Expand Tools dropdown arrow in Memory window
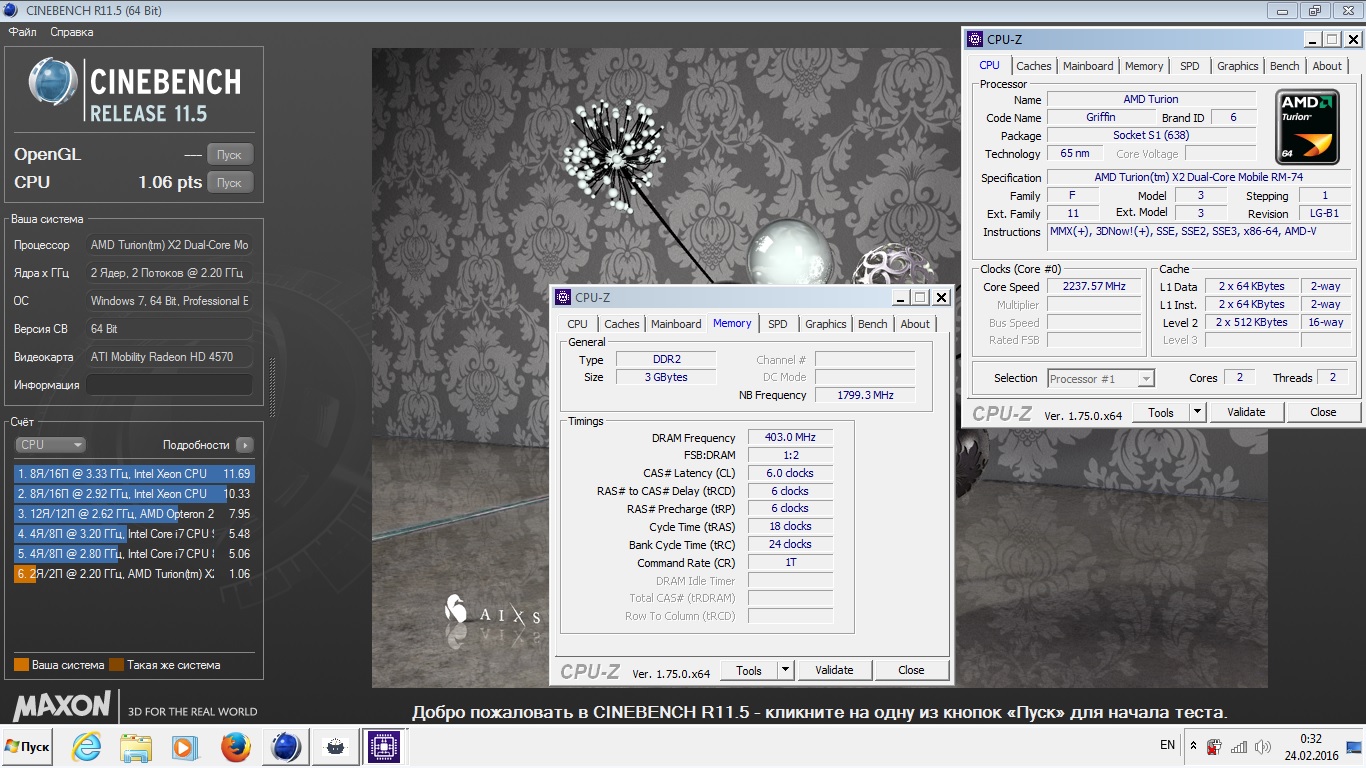This screenshot has width=1366, height=768. [786, 671]
